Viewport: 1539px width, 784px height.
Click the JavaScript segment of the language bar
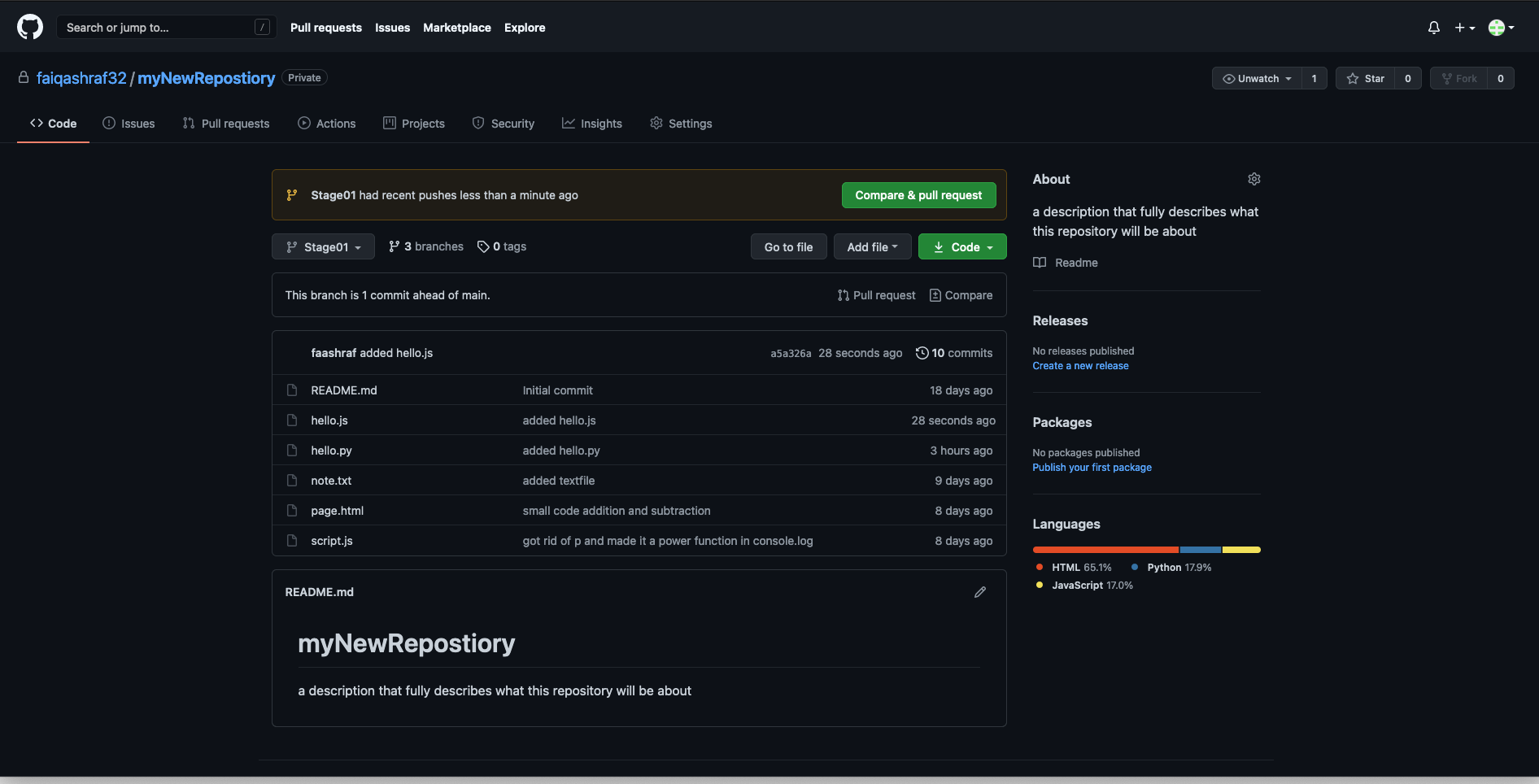1242,550
